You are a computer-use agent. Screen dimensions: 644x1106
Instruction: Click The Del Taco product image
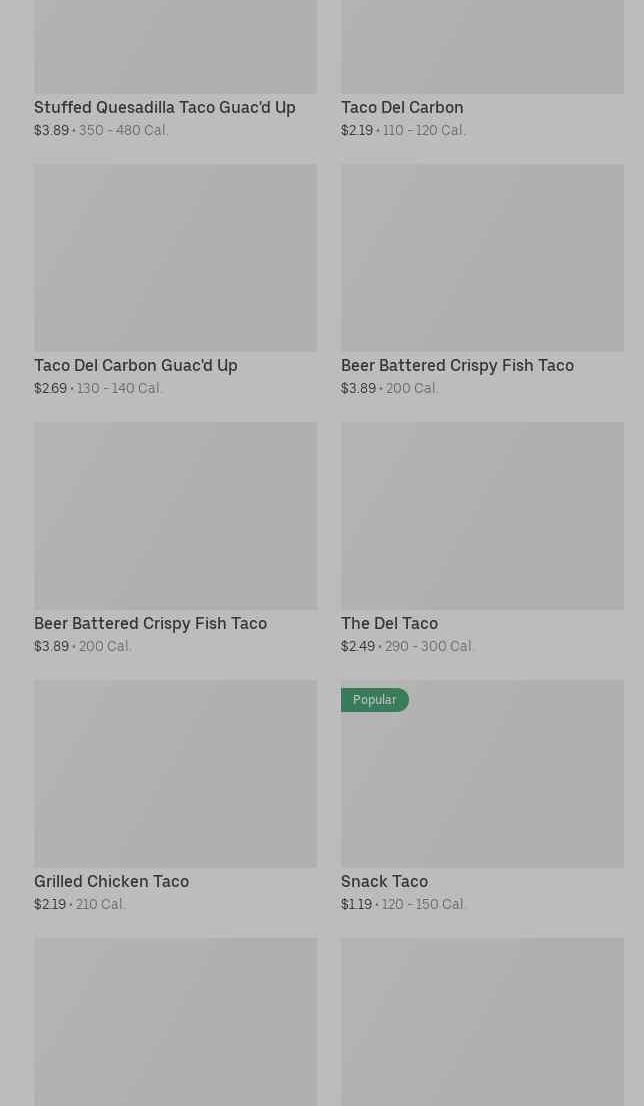pos(482,516)
